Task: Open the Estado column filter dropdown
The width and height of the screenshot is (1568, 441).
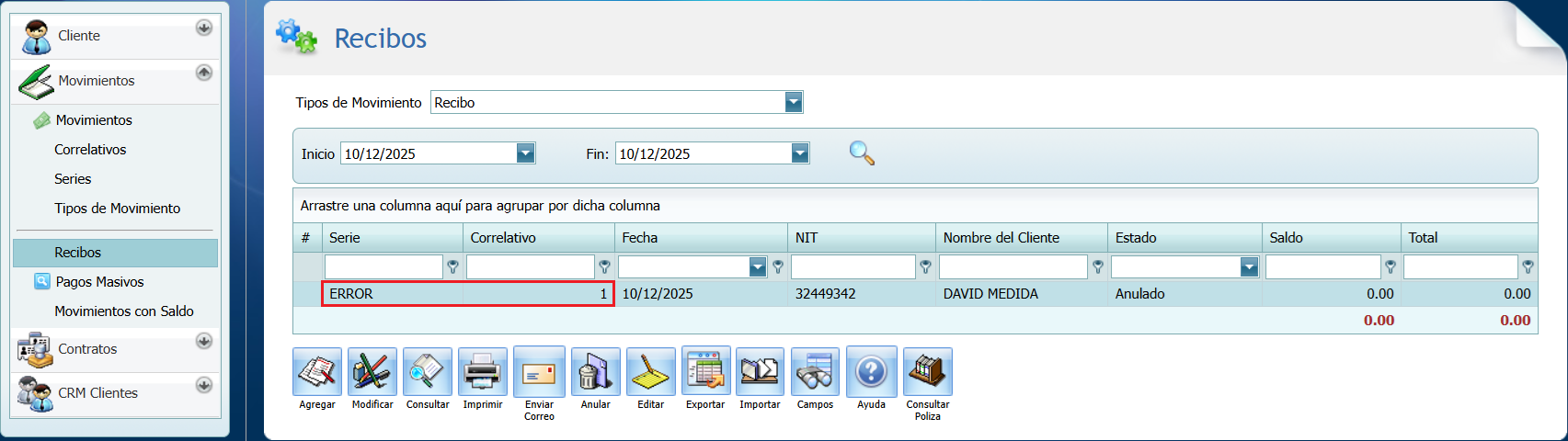Action: pos(1249,267)
